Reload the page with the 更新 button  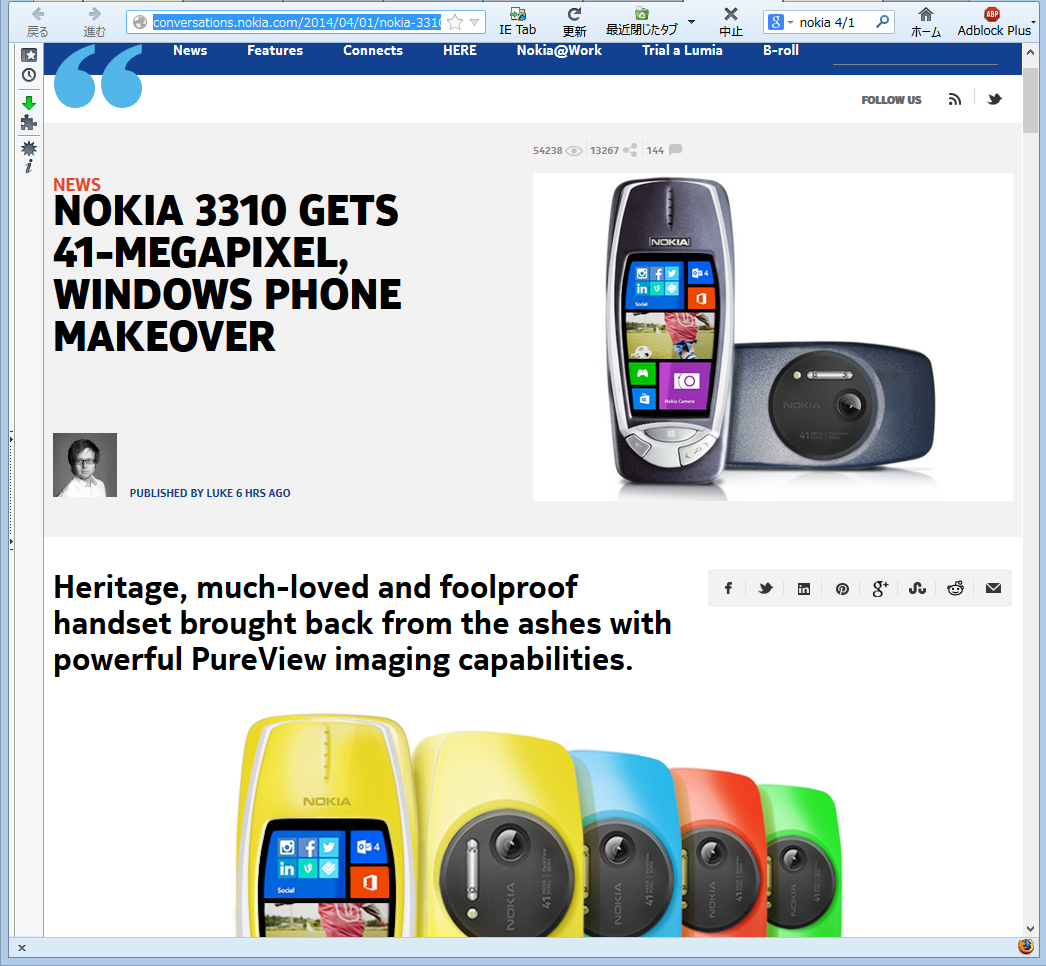(574, 22)
